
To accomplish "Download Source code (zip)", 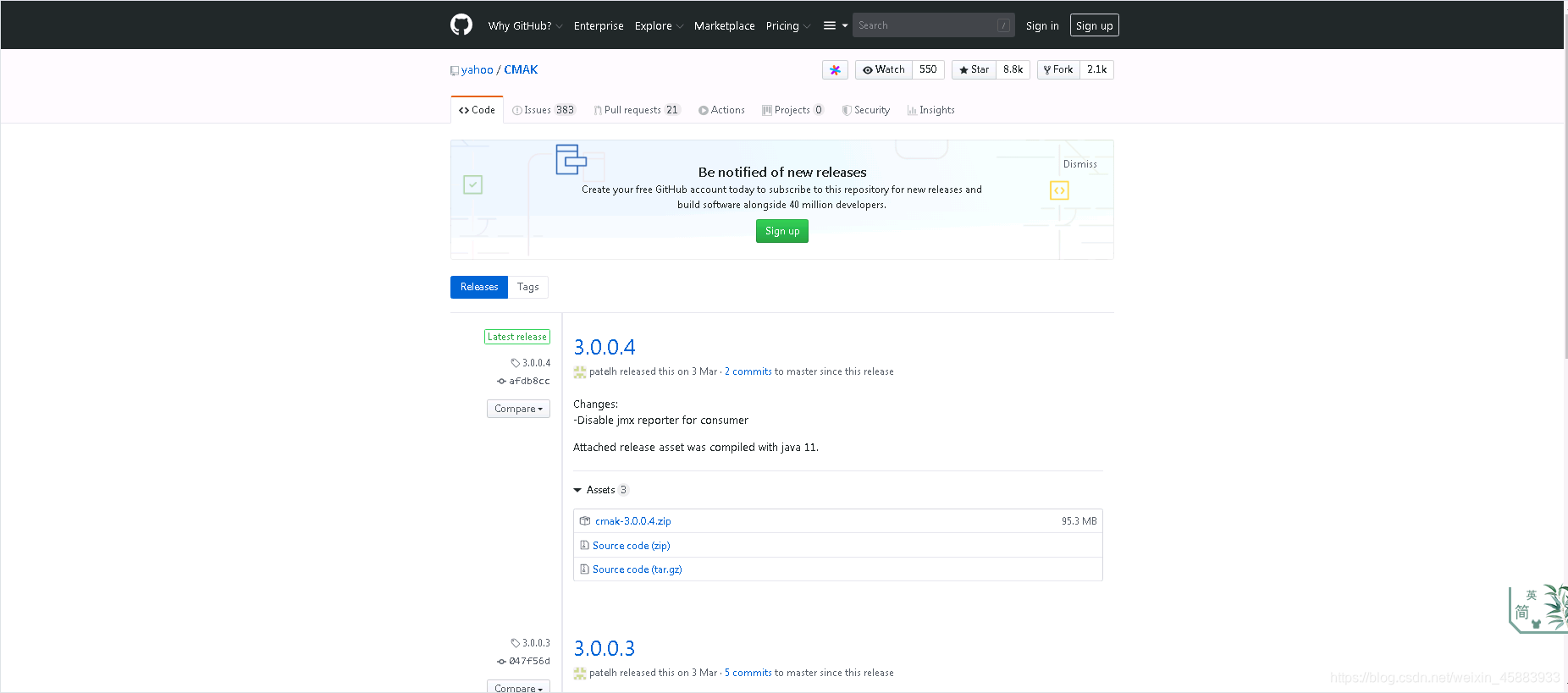I will (x=632, y=546).
